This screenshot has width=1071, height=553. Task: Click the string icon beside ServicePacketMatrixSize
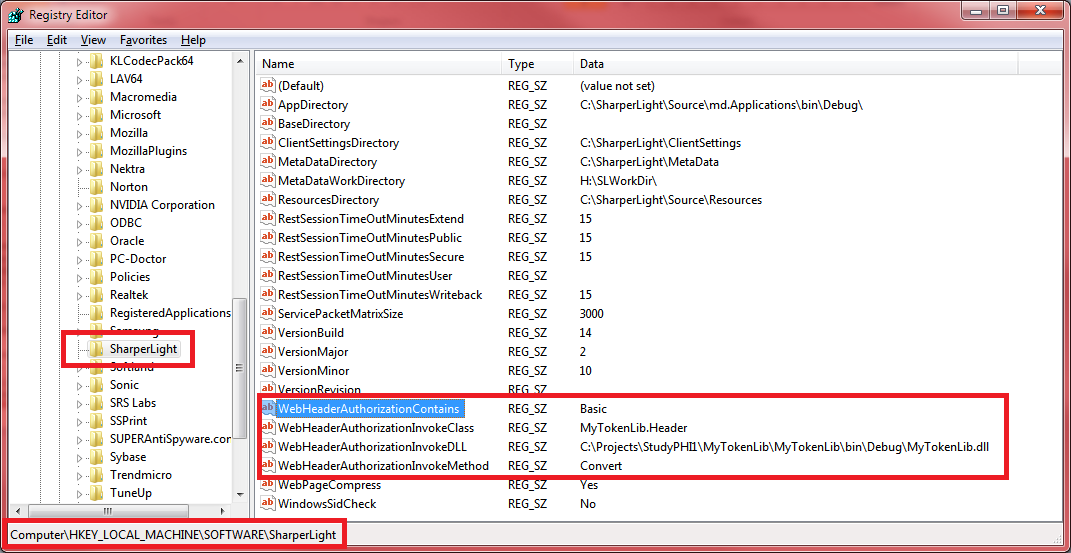coord(267,314)
